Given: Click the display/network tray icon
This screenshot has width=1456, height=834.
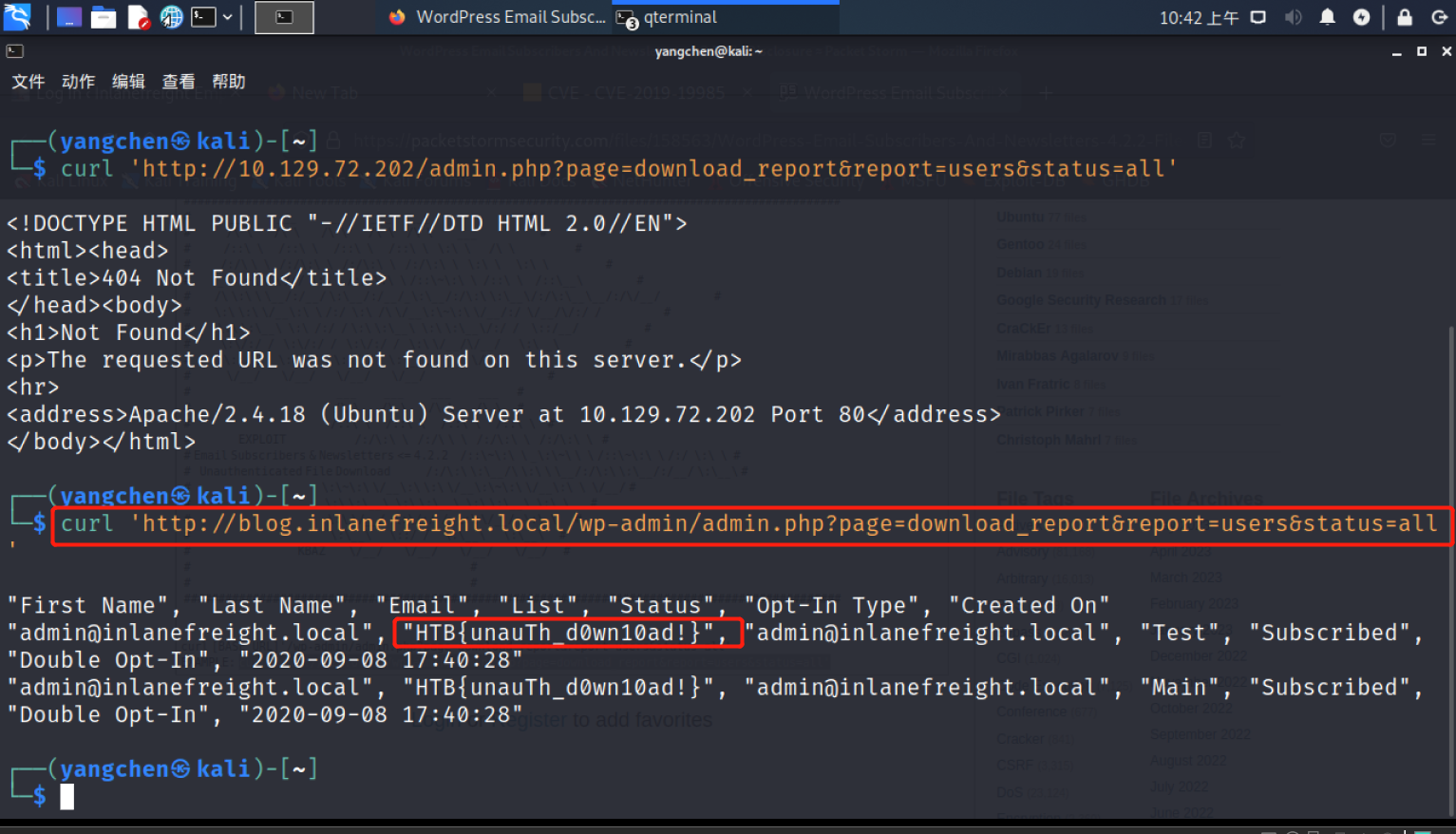Looking at the screenshot, I should click(x=1258, y=17).
